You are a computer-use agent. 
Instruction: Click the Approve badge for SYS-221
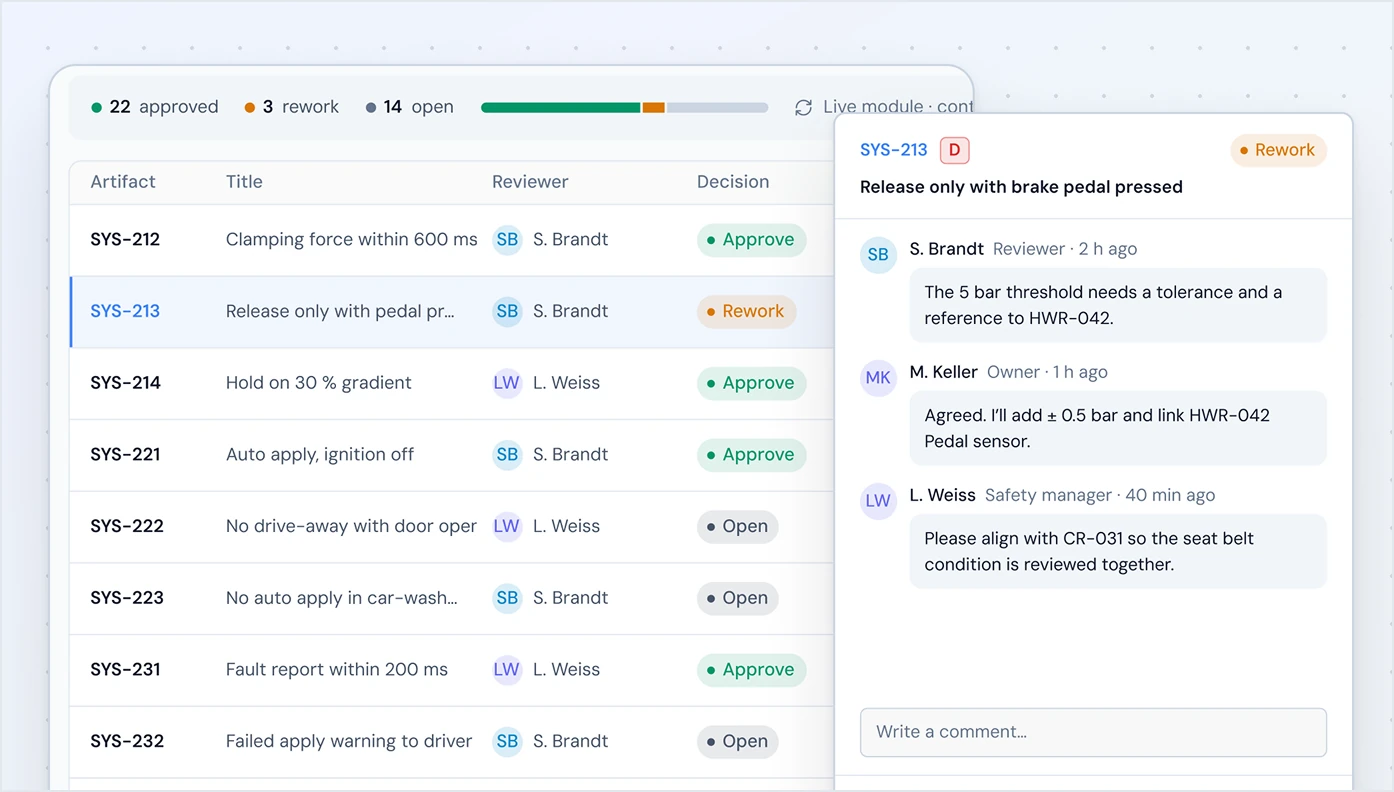(751, 455)
